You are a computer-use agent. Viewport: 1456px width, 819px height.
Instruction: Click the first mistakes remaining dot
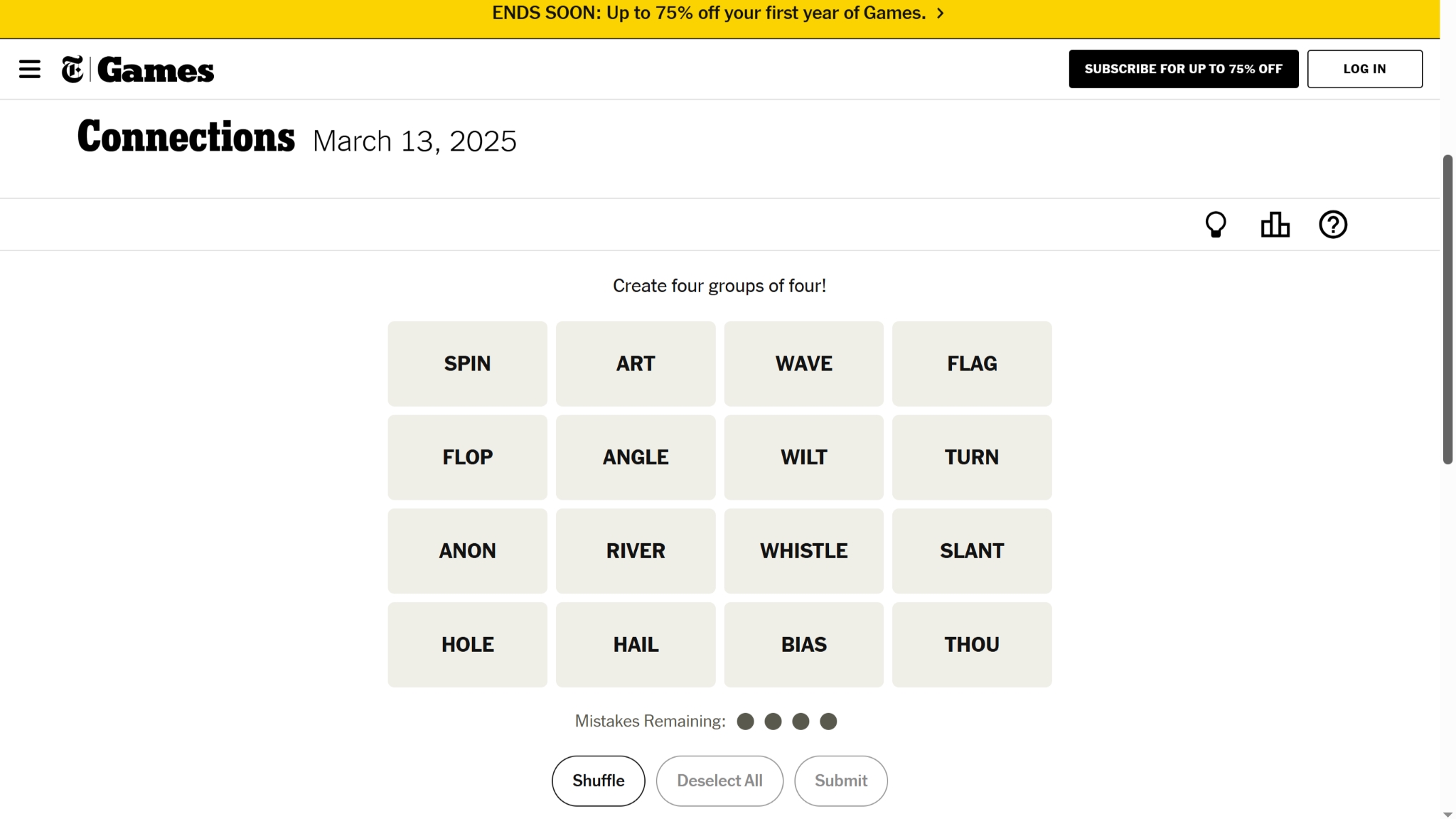coord(745,720)
